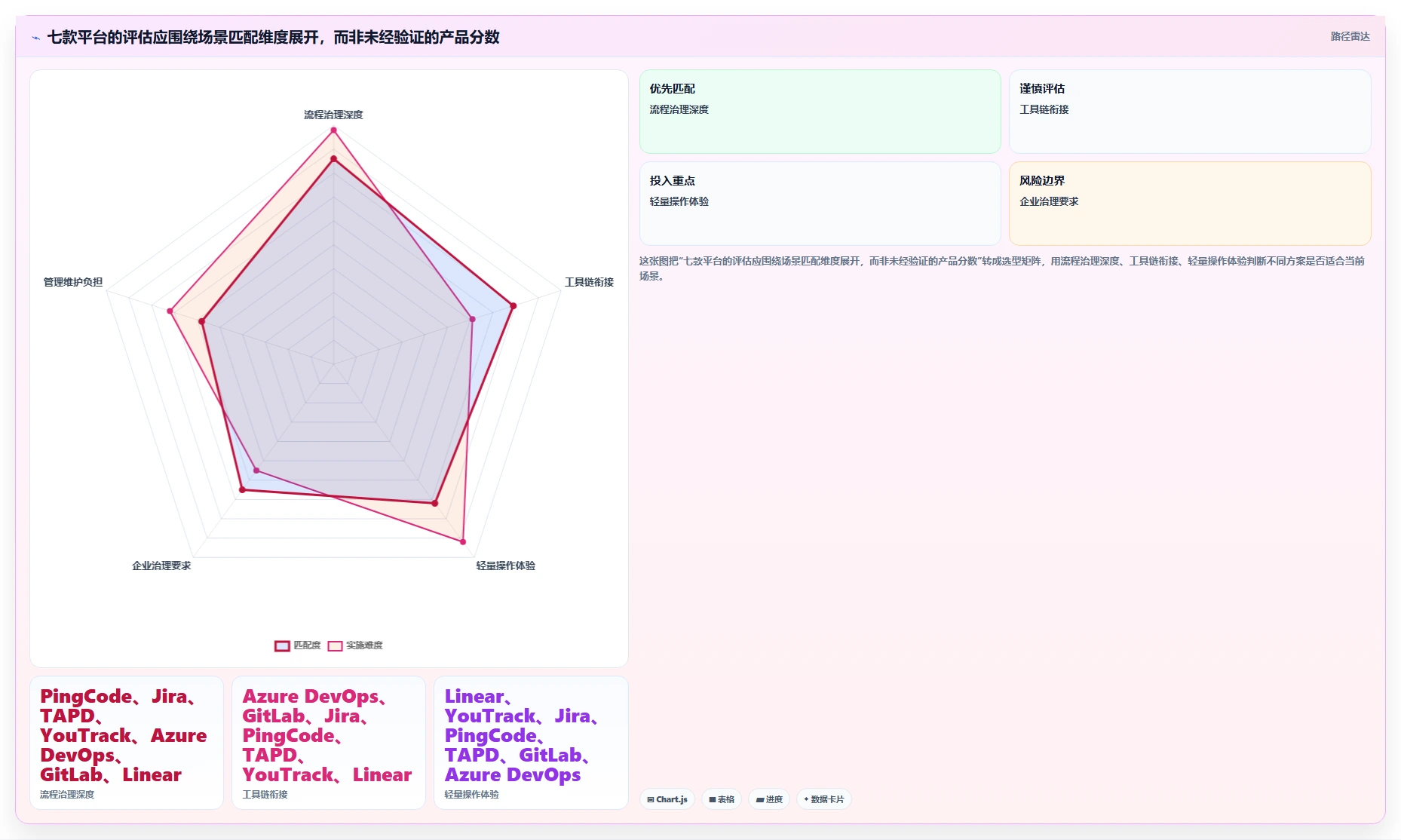Open the 投入重点 card
The height and width of the screenshot is (840, 1401).
[x=820, y=204]
